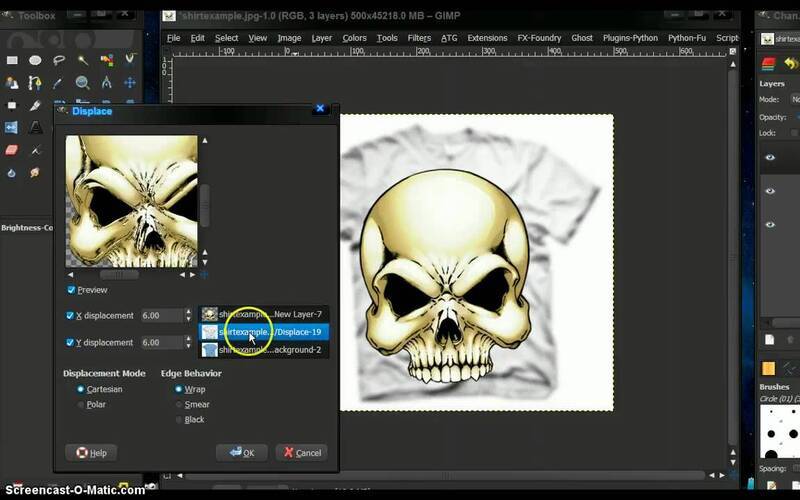The width and height of the screenshot is (800, 500).
Task: Select the Zoom magnifier tool
Action: click(82, 83)
